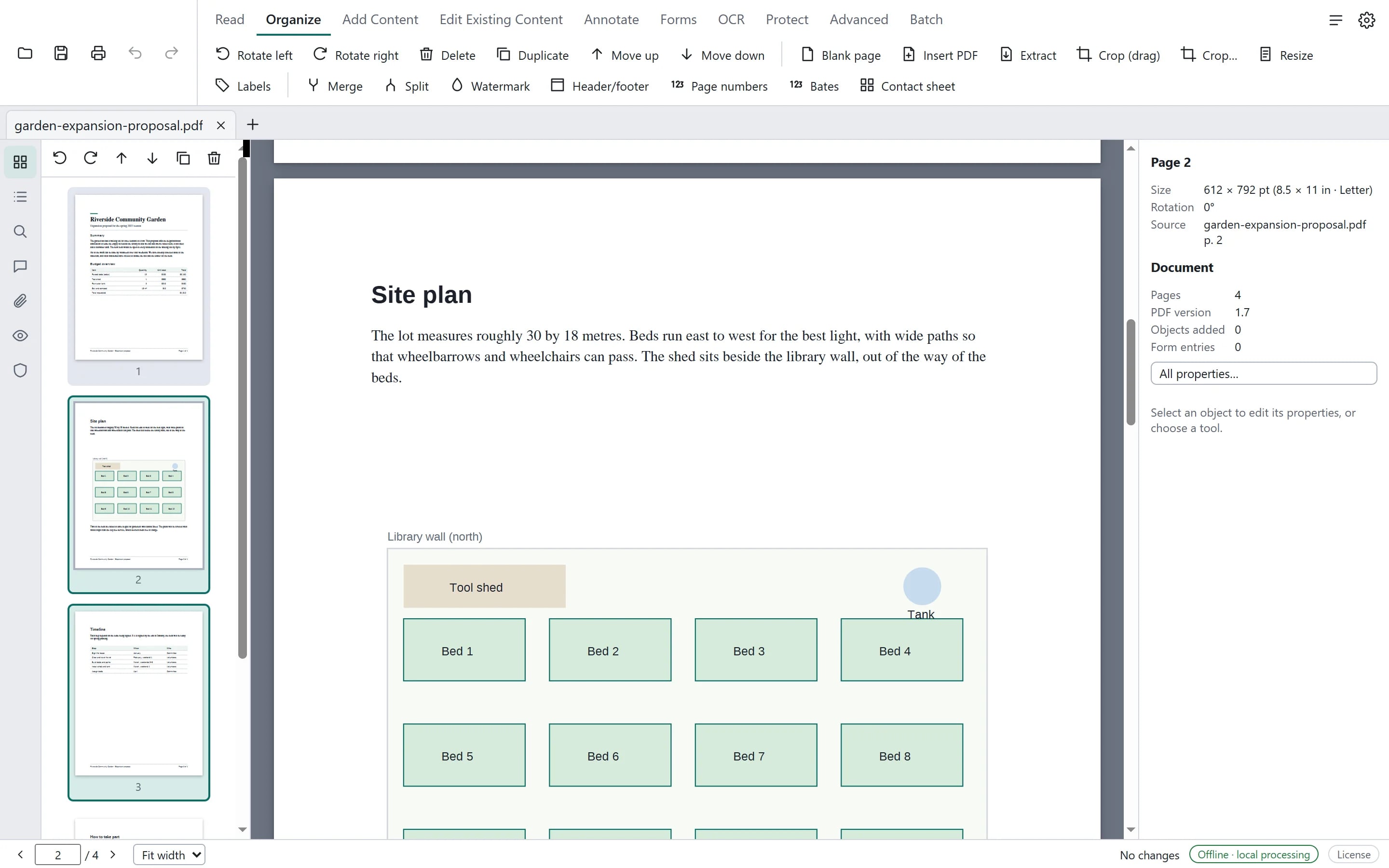Screen dimensions: 1389x868
Task: Redo the action in the top toolbar
Action: point(171,54)
